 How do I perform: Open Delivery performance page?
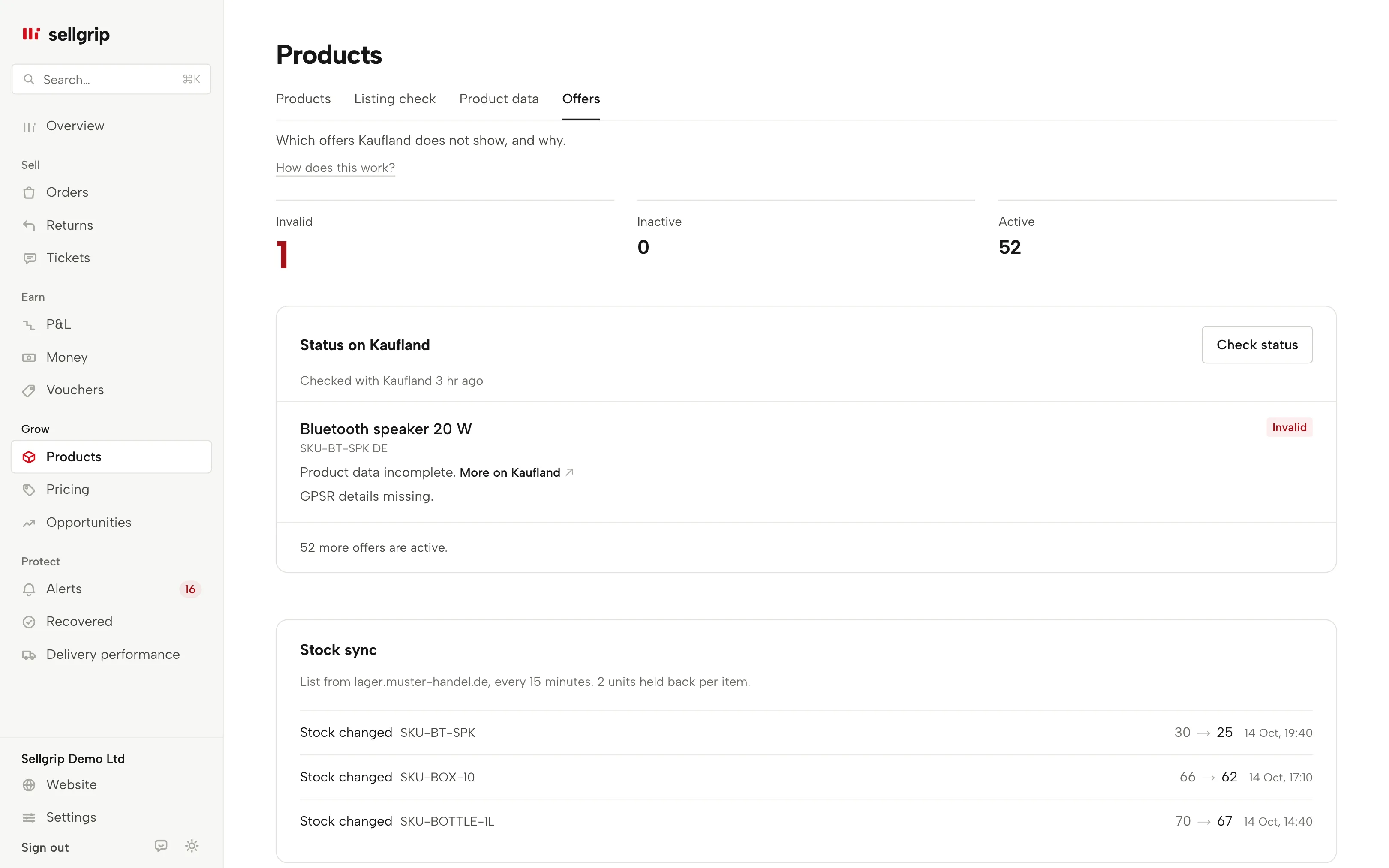pos(111,655)
